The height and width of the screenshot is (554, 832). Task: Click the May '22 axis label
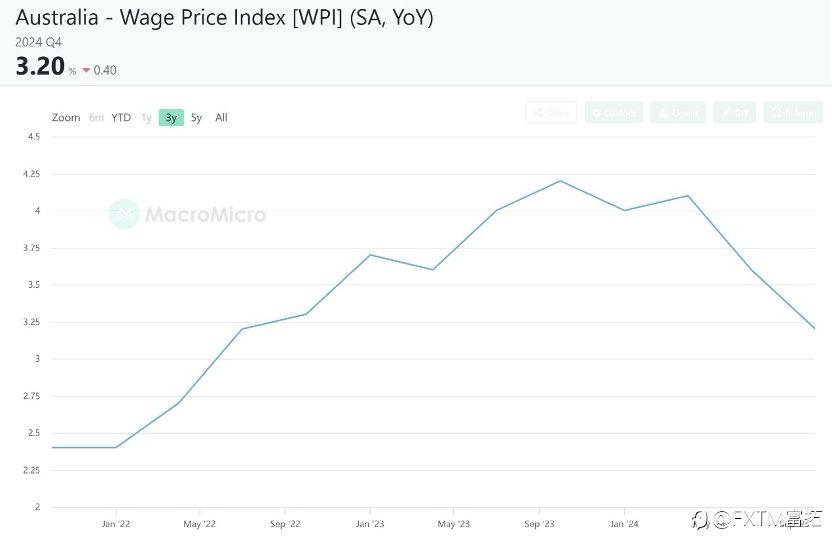pyautogui.click(x=200, y=524)
